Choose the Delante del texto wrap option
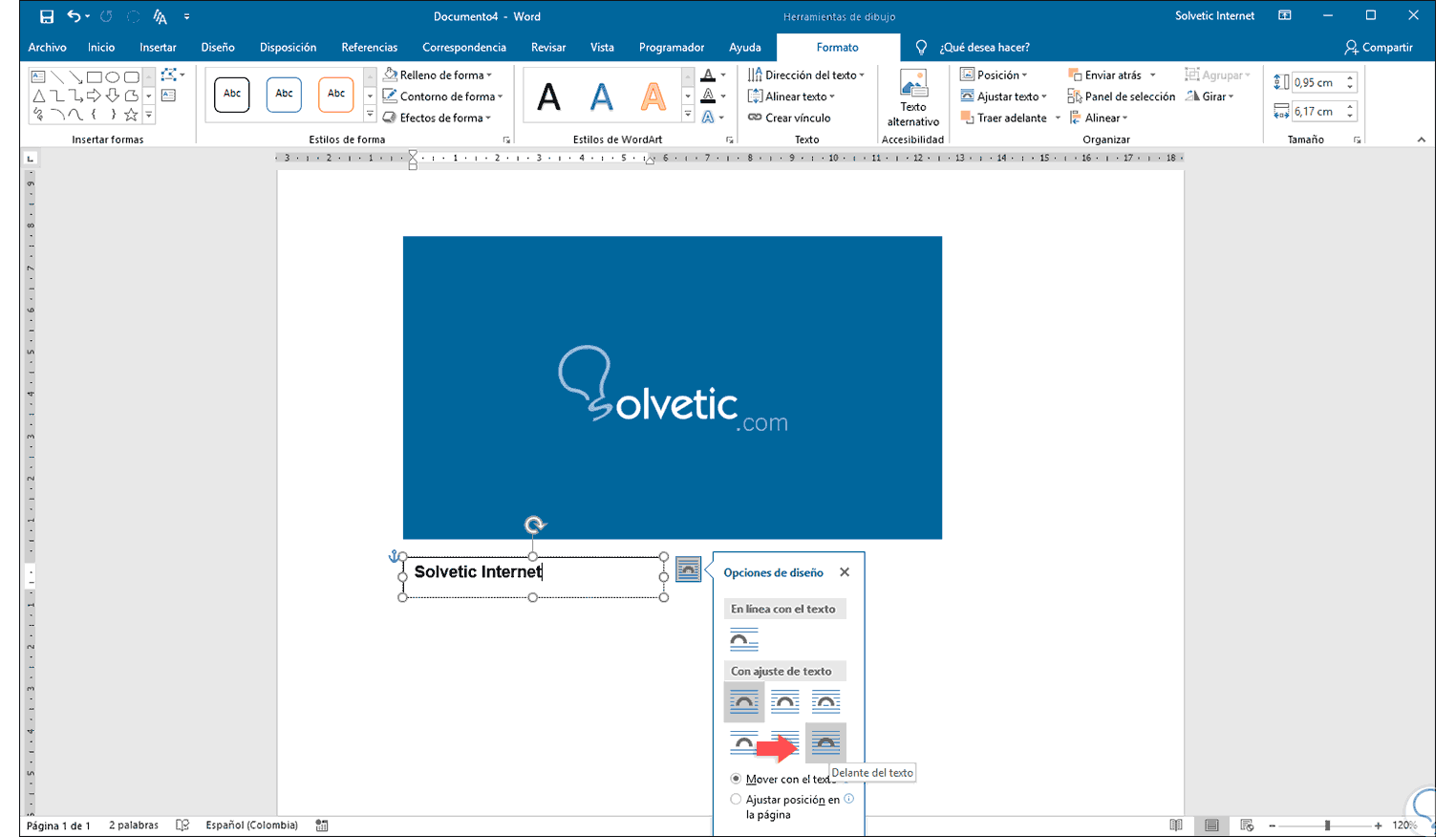This screenshot has height=837, width=1456. coord(825,742)
